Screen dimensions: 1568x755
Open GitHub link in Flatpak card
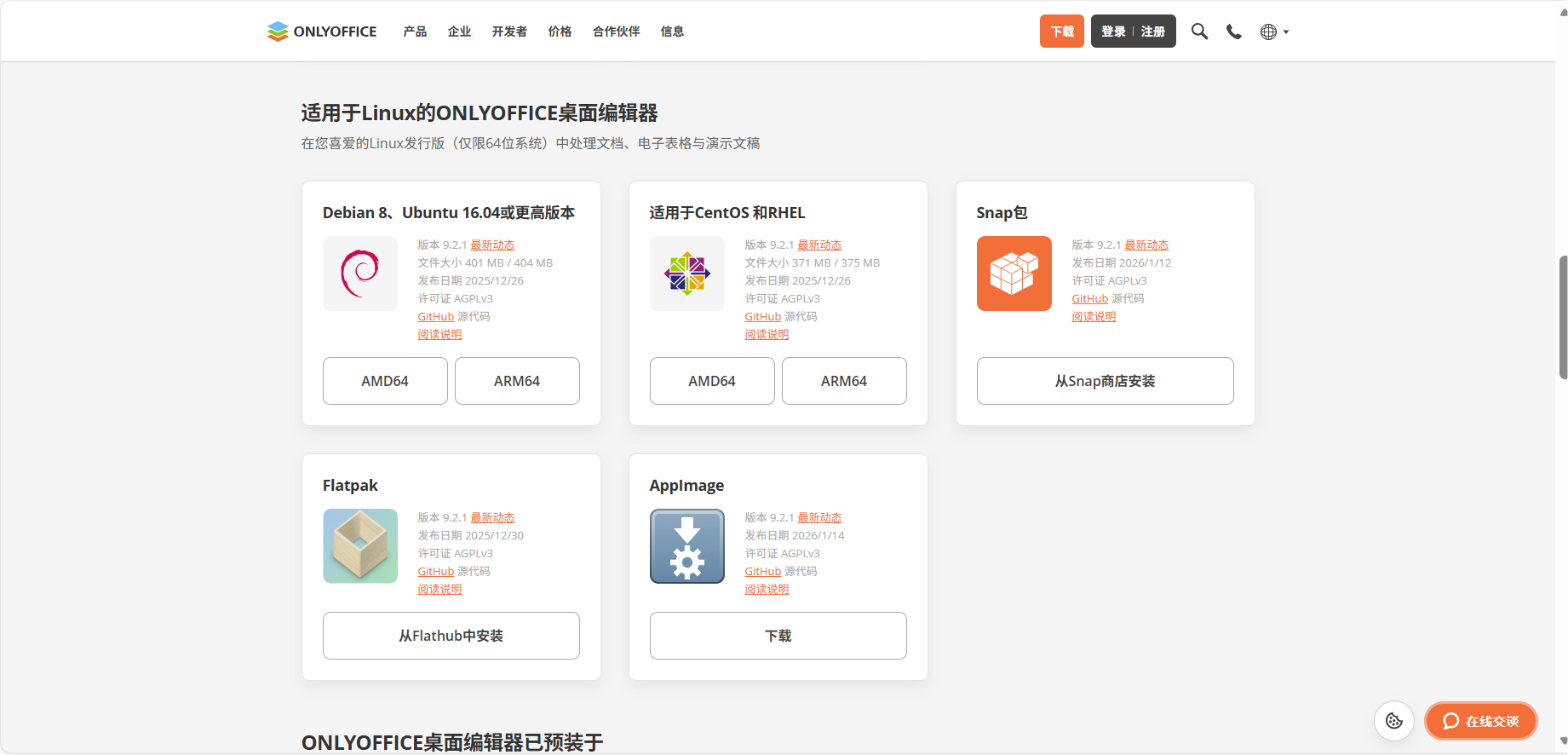(435, 572)
